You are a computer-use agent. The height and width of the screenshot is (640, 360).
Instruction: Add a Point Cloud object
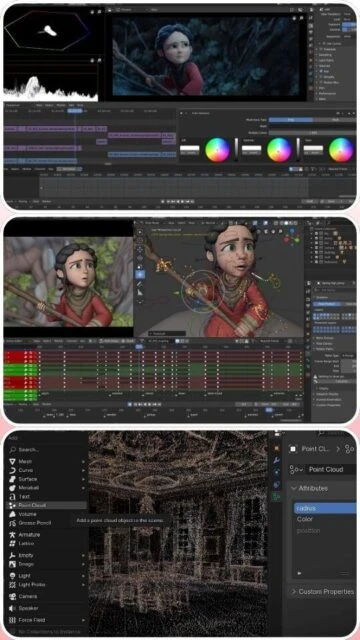click(47, 505)
